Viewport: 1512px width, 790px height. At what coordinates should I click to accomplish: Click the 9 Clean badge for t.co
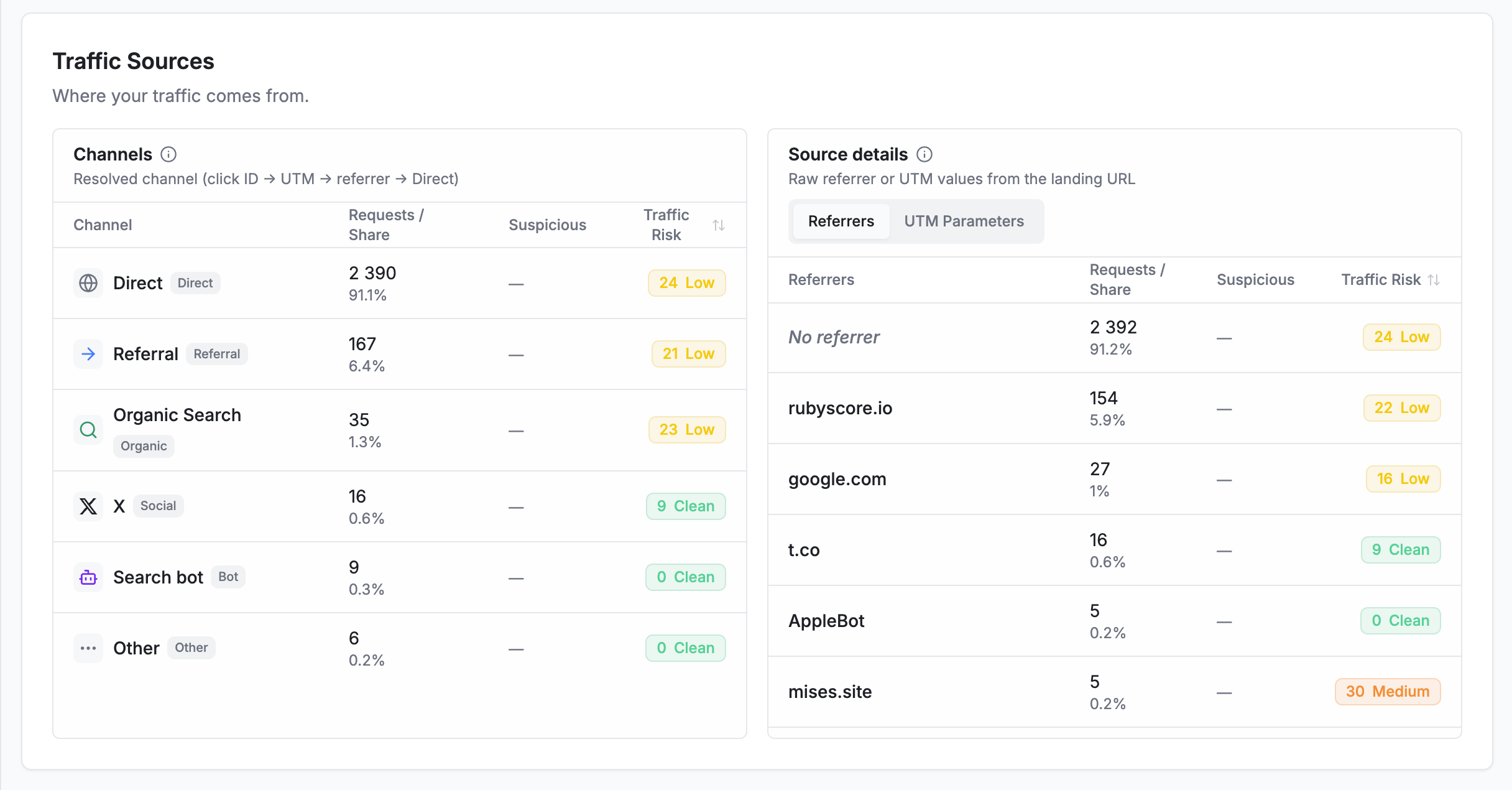[x=1401, y=550]
